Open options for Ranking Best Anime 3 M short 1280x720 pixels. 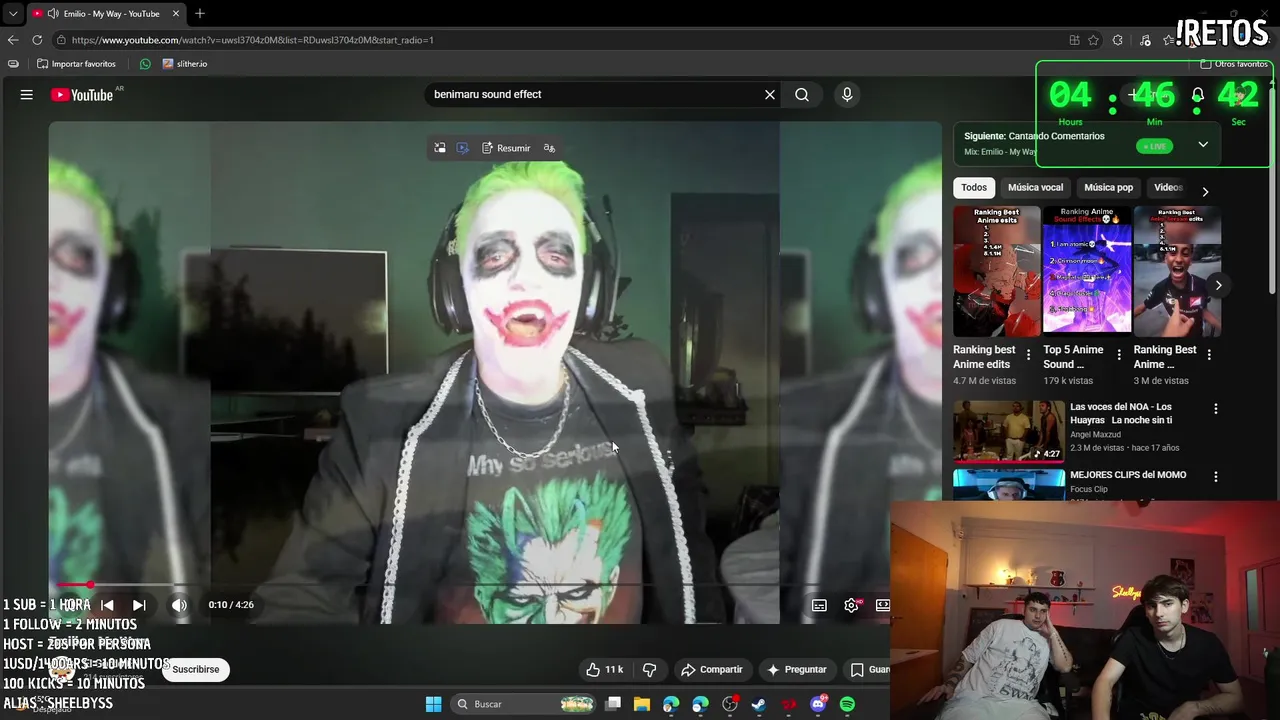click(x=1209, y=355)
